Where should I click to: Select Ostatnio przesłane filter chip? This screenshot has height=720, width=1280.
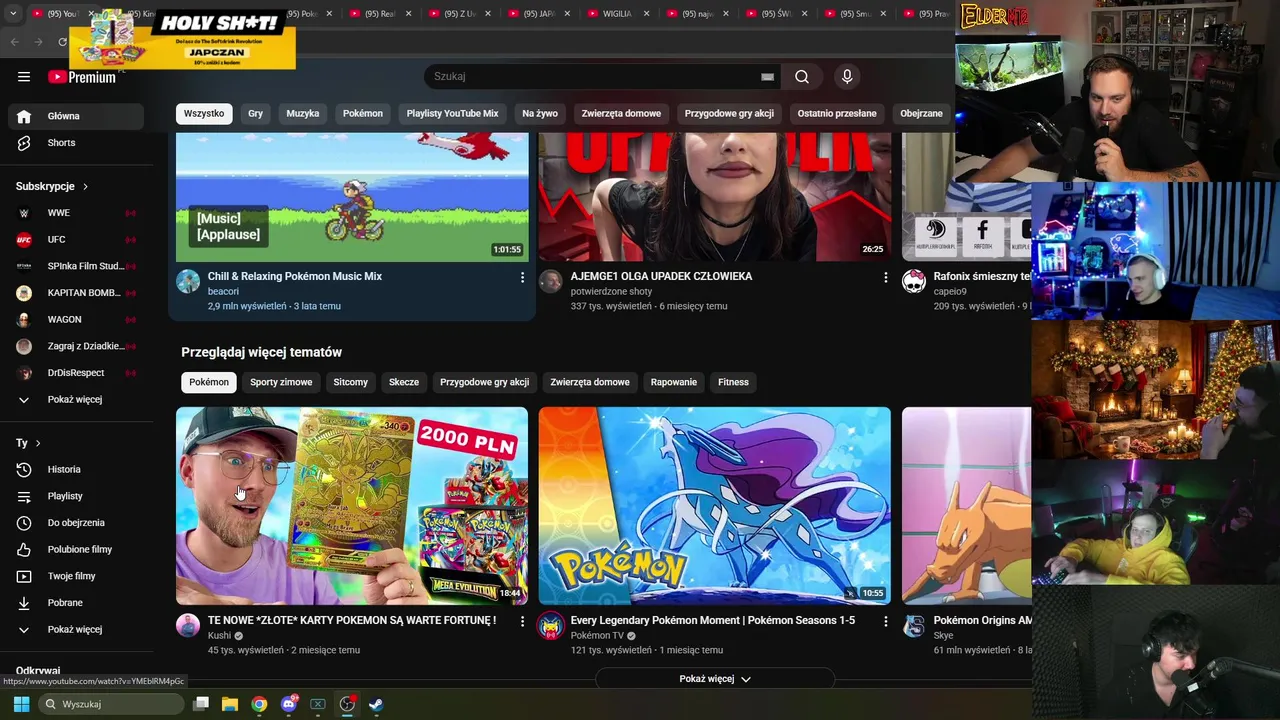pos(837,113)
